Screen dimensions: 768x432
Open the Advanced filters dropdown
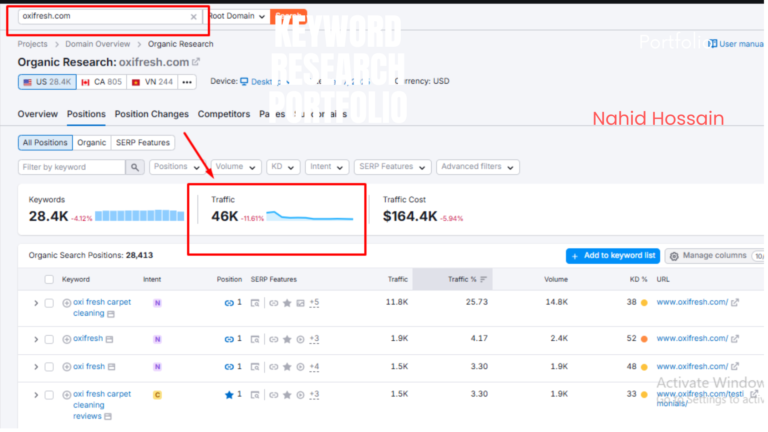pyautogui.click(x=478, y=167)
